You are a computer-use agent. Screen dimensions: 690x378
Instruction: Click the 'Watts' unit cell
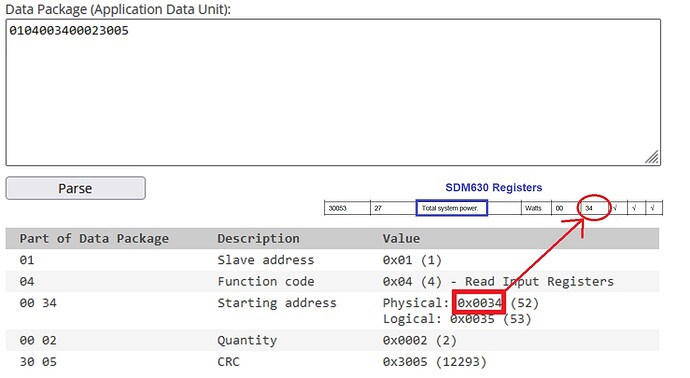click(536, 208)
